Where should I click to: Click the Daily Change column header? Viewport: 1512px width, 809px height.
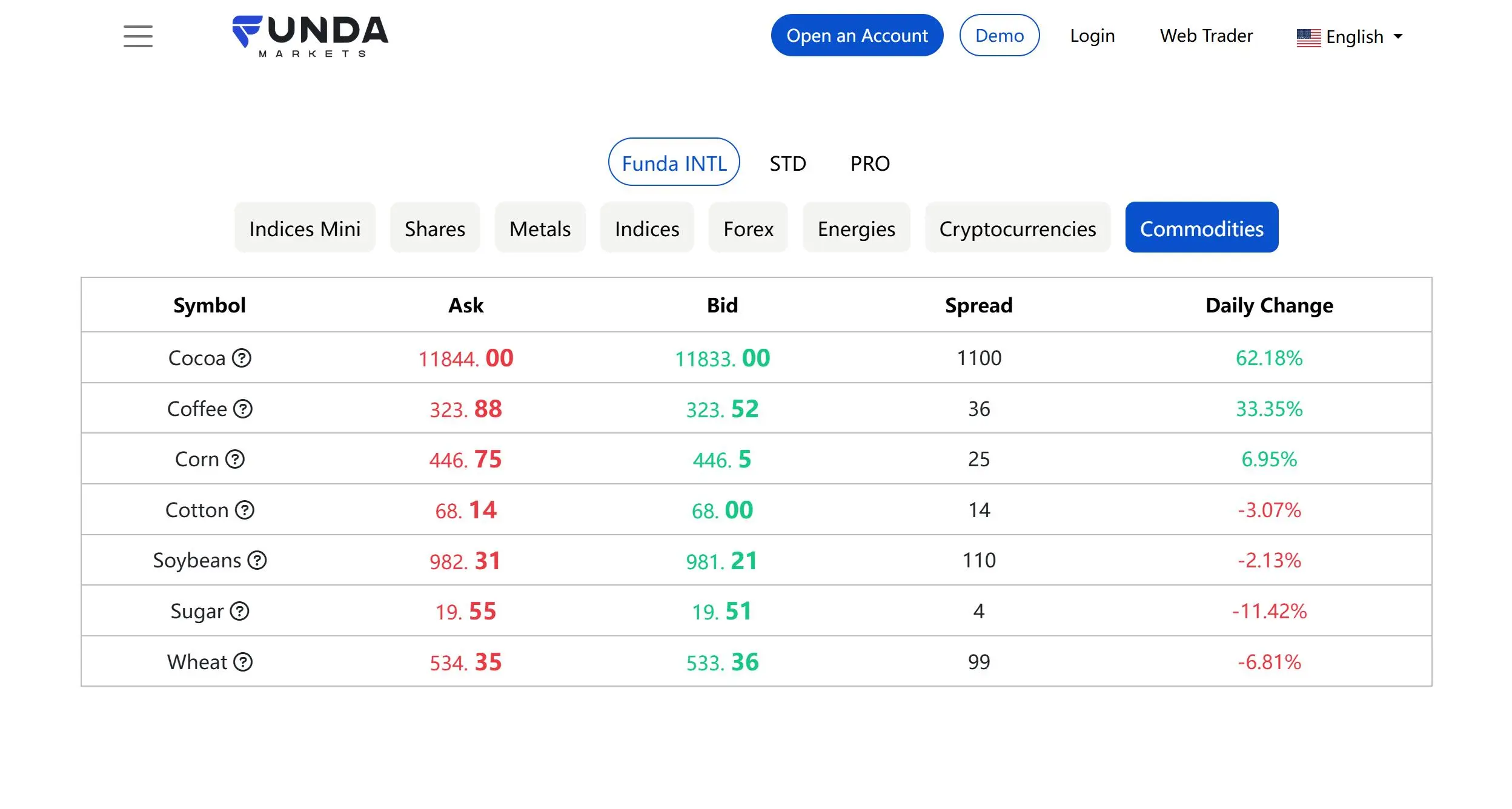pyautogui.click(x=1269, y=306)
